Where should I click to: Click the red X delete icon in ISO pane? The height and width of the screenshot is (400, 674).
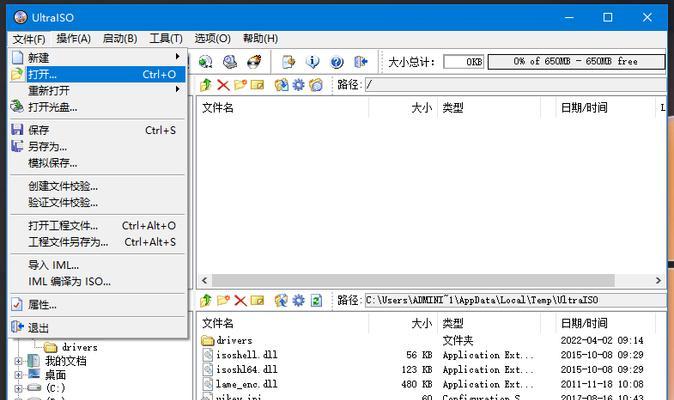click(223, 85)
